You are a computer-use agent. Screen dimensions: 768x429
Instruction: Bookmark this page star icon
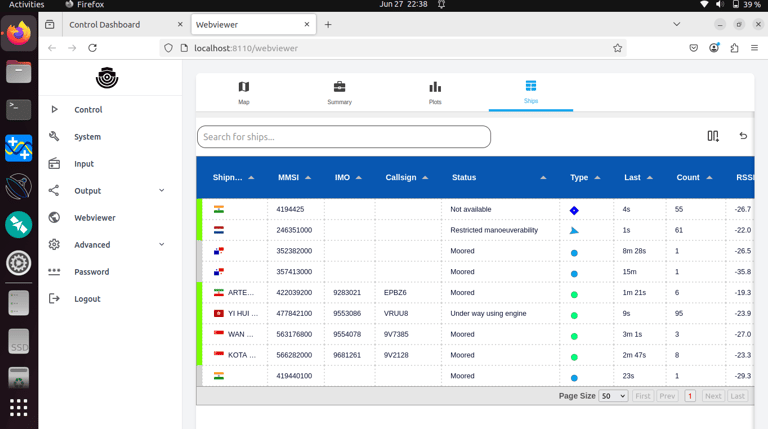coord(618,48)
